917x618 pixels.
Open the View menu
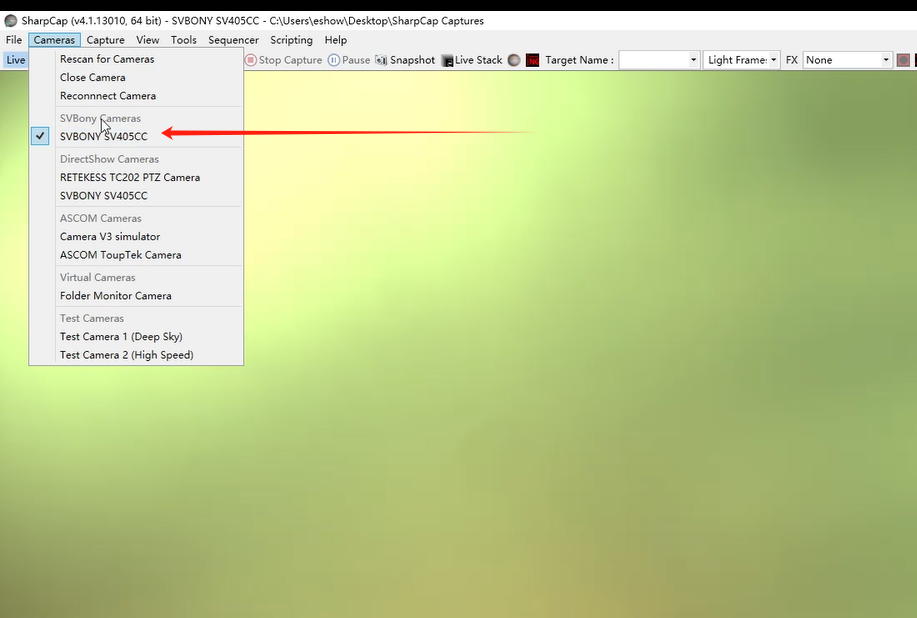tap(147, 40)
